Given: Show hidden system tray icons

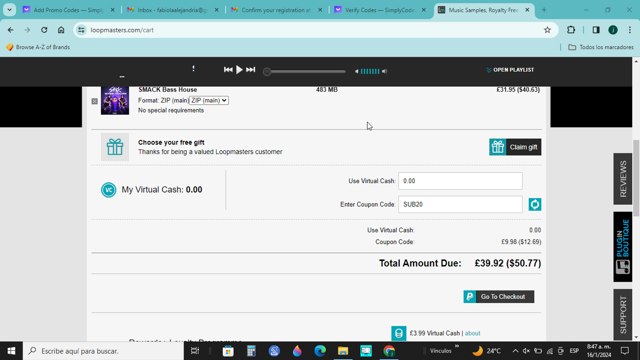Looking at the screenshot, I should click(515, 351).
